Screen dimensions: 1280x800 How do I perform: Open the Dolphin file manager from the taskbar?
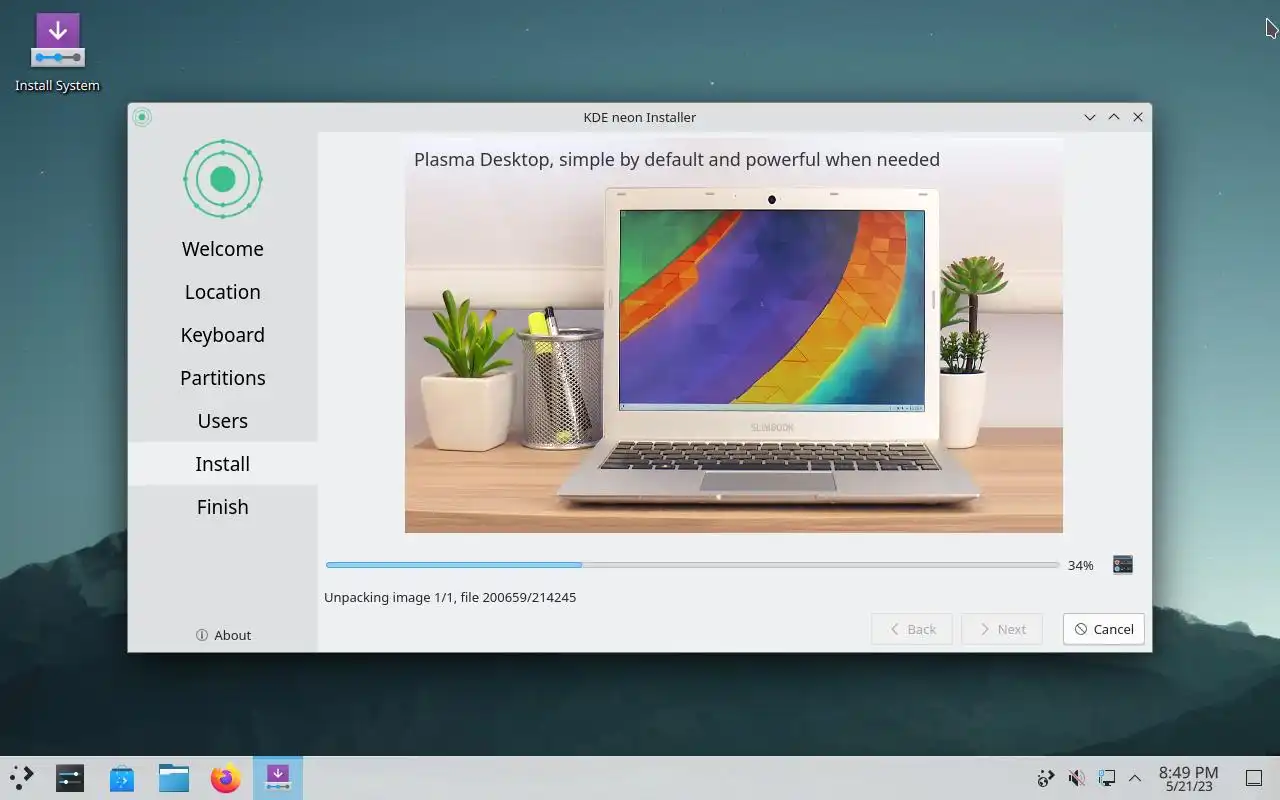pyautogui.click(x=174, y=778)
